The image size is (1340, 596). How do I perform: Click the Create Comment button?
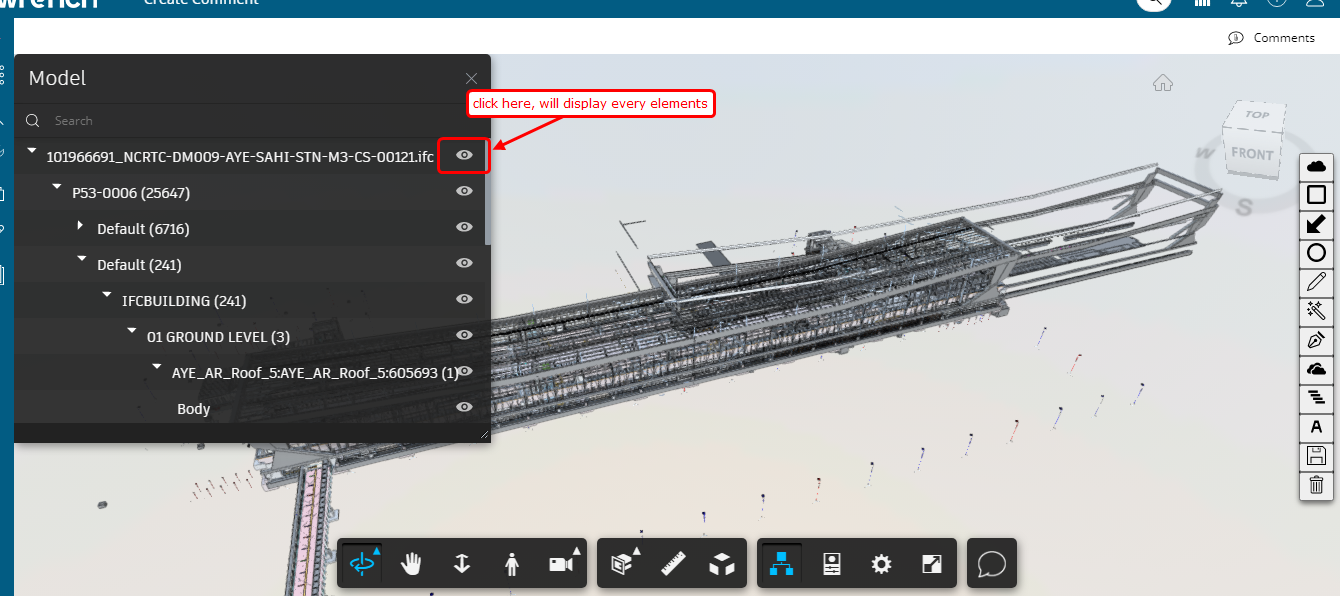pos(198,5)
